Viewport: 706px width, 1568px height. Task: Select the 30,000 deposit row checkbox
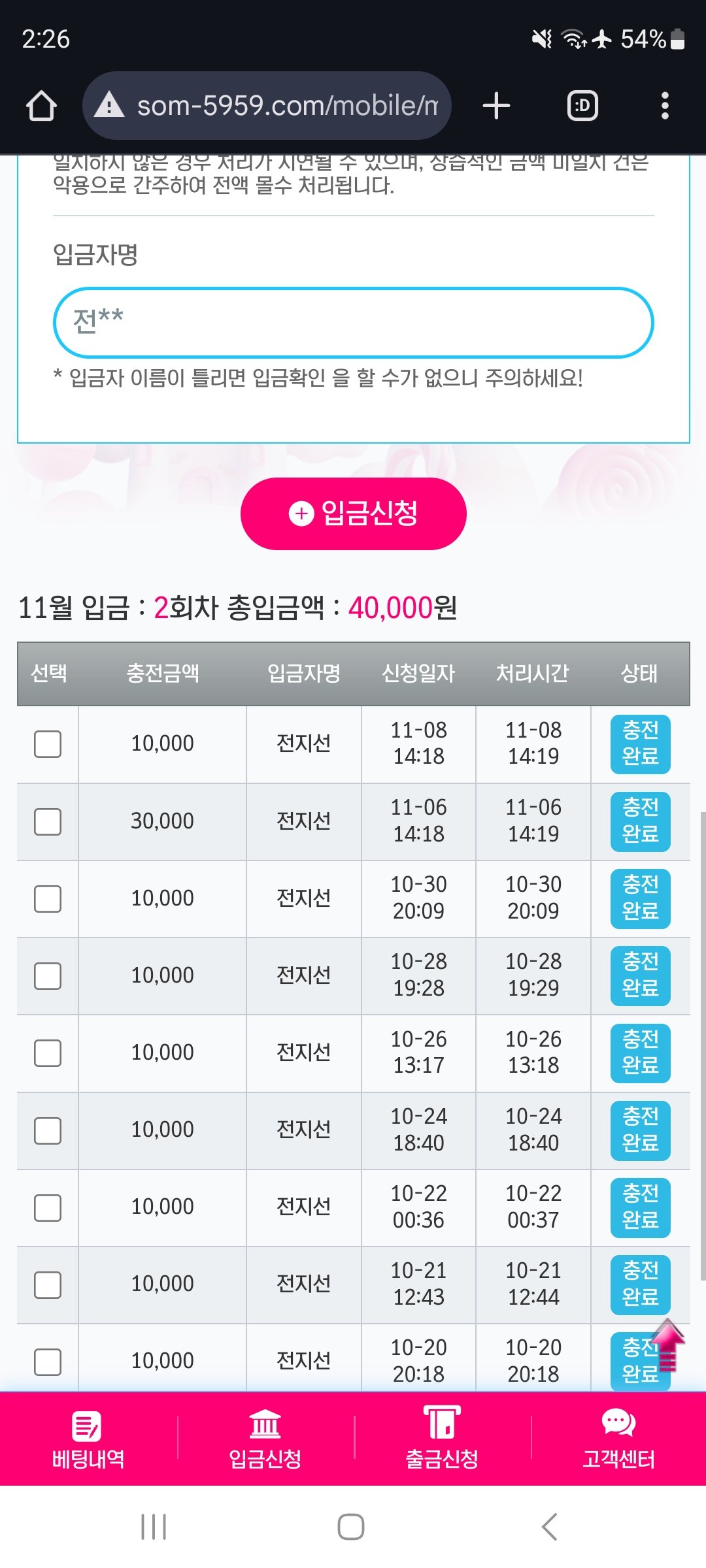48,821
